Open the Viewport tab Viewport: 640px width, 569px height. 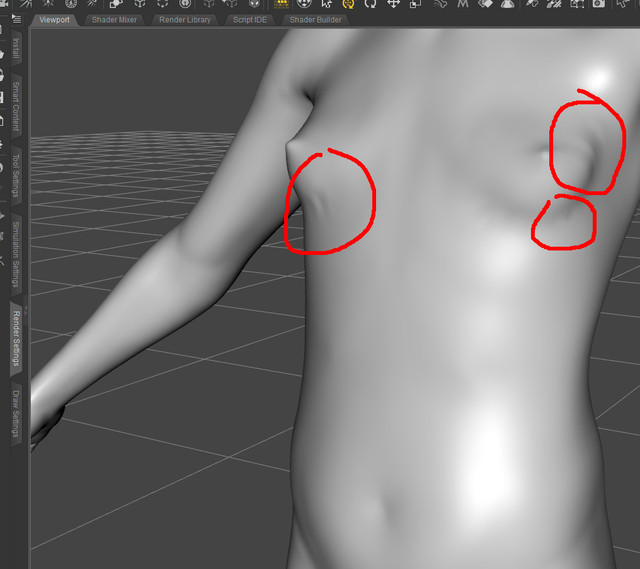[55, 20]
